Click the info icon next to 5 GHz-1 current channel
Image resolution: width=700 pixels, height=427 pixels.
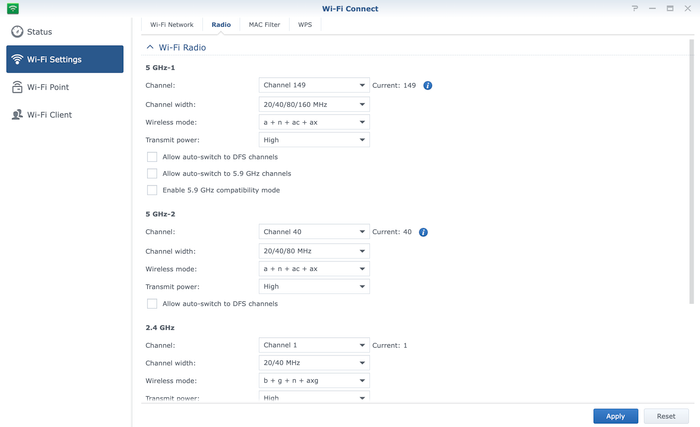(x=427, y=86)
